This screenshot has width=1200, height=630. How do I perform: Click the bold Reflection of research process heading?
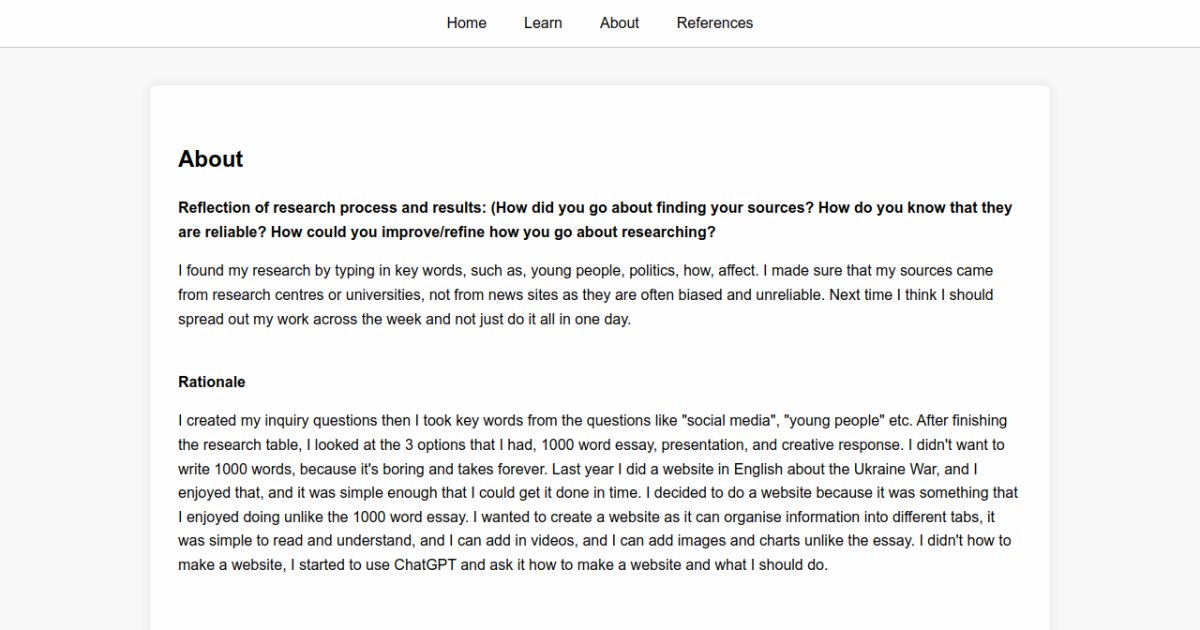pos(595,220)
